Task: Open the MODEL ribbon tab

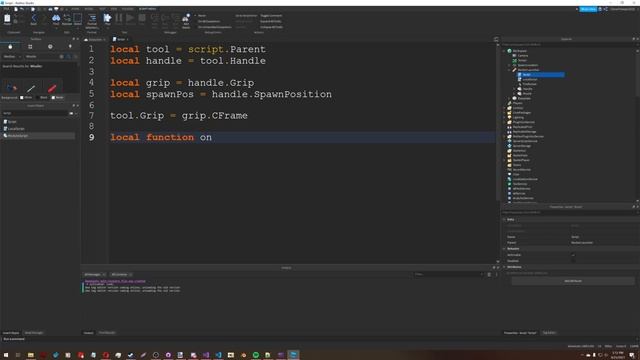Action: (x=89, y=9)
